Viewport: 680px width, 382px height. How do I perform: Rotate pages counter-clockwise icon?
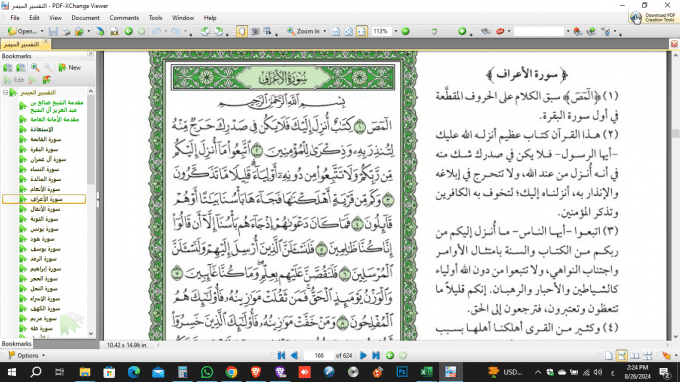point(206,31)
